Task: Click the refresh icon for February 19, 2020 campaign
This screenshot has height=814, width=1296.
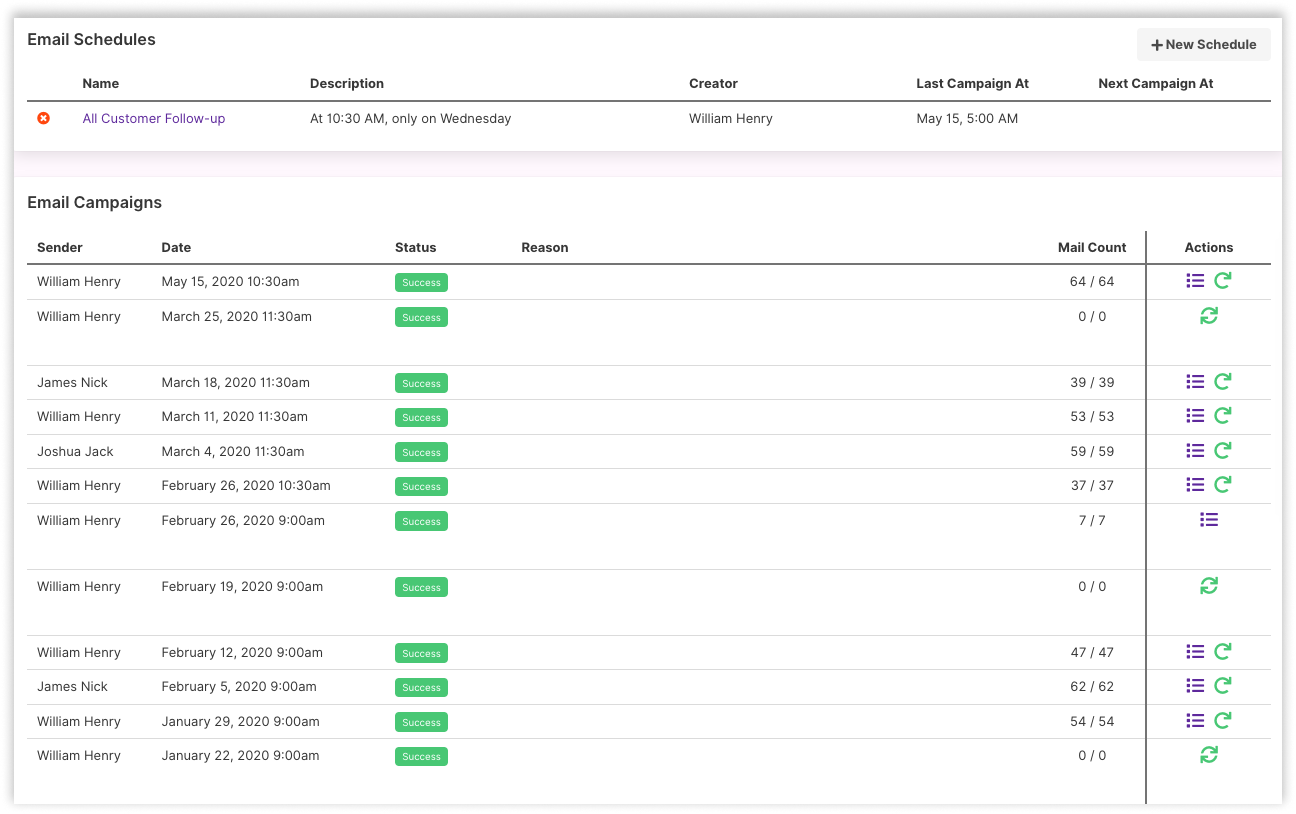Action: coord(1209,586)
